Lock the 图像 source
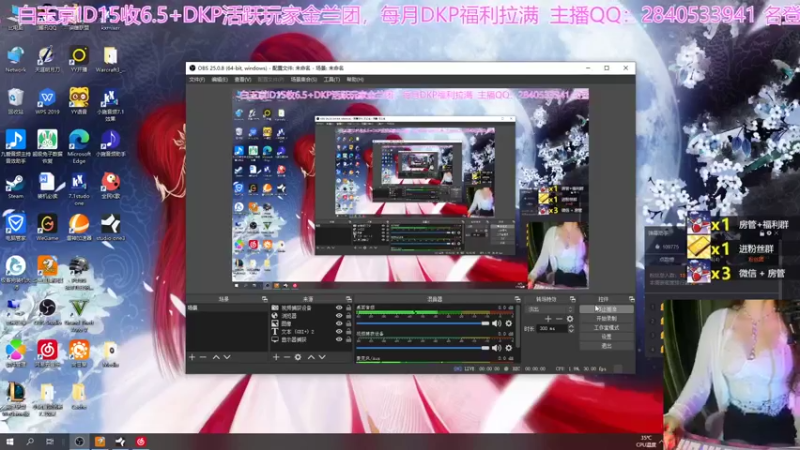800x450 pixels. (348, 323)
